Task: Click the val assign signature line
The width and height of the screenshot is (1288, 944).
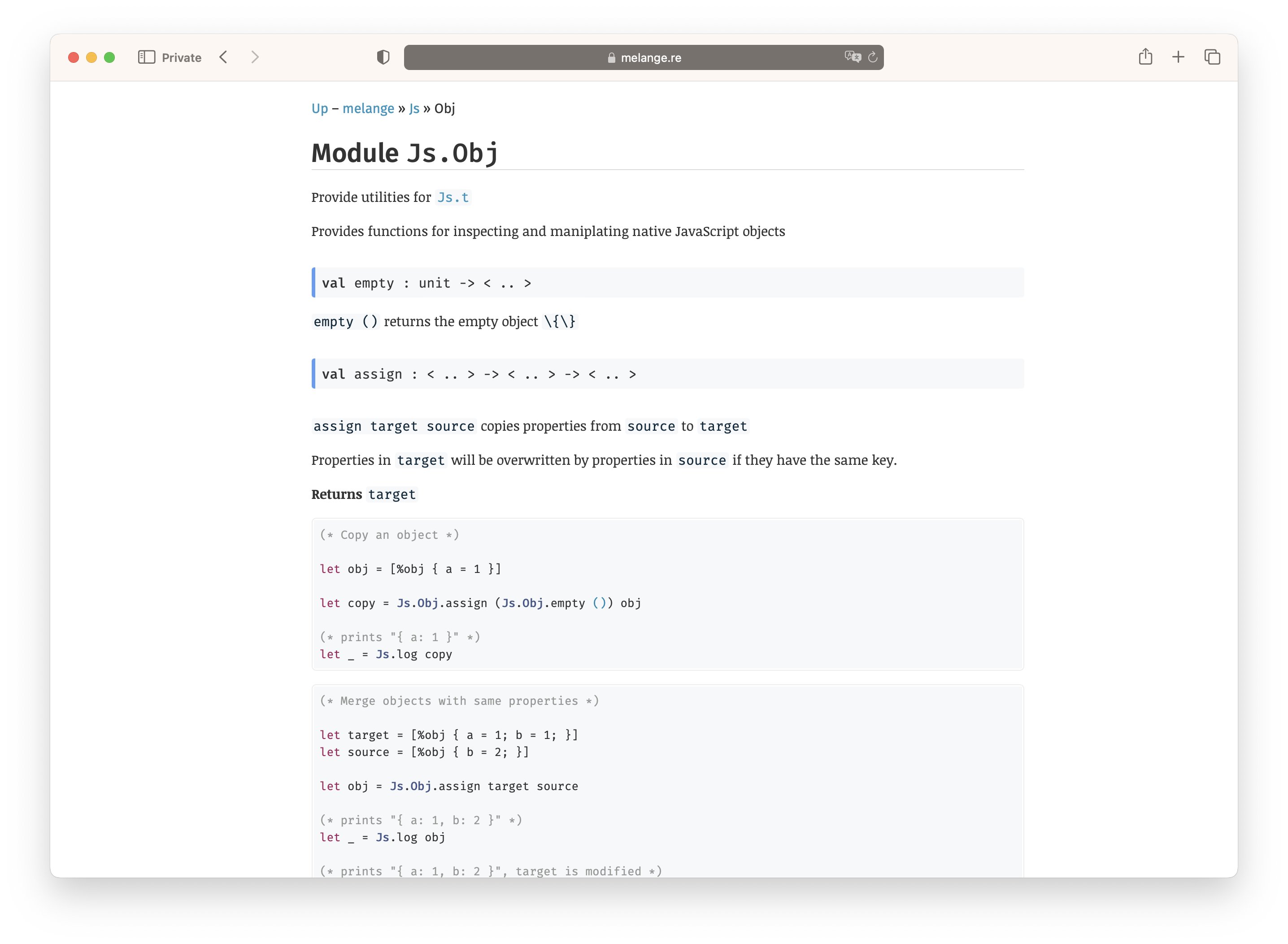Action: pyautogui.click(x=667, y=374)
